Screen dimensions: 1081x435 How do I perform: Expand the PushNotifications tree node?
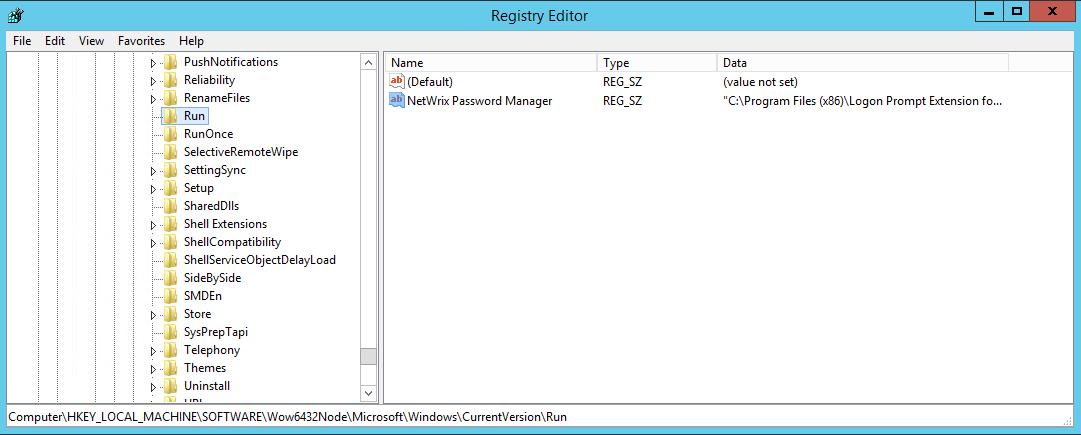coord(154,63)
